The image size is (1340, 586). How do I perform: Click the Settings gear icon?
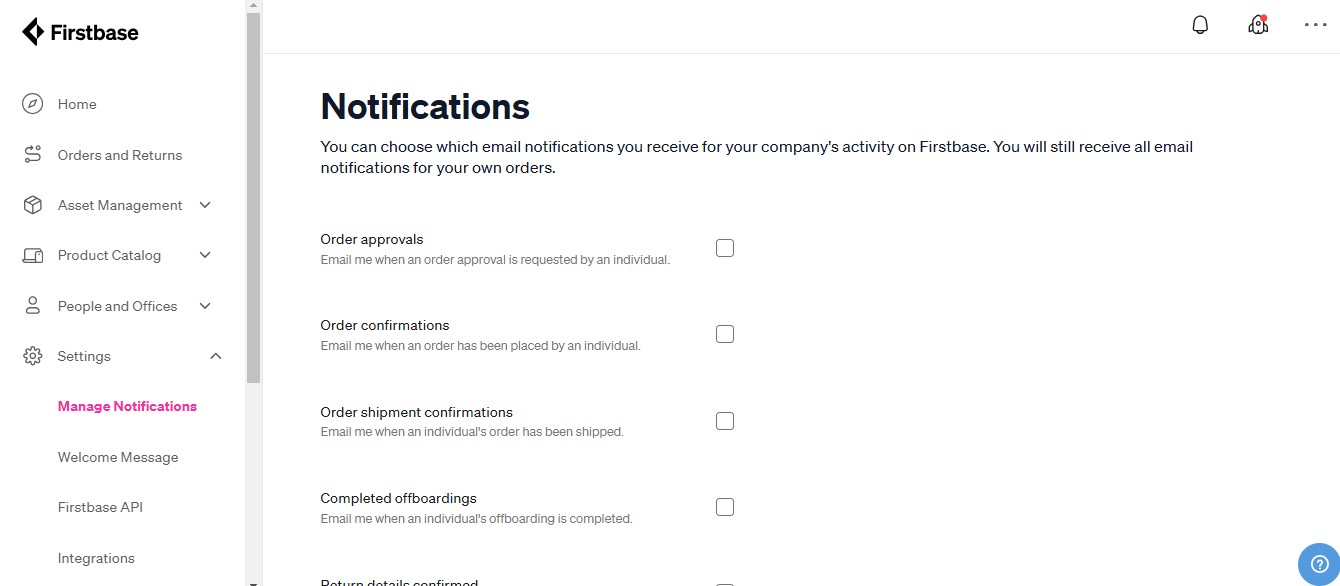(33, 356)
